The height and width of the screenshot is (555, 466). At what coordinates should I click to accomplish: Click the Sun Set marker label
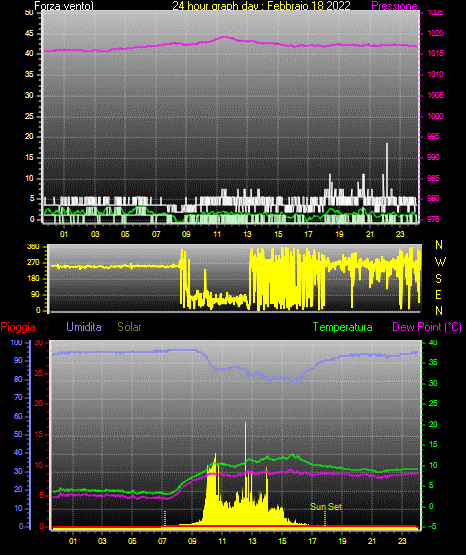point(326,507)
